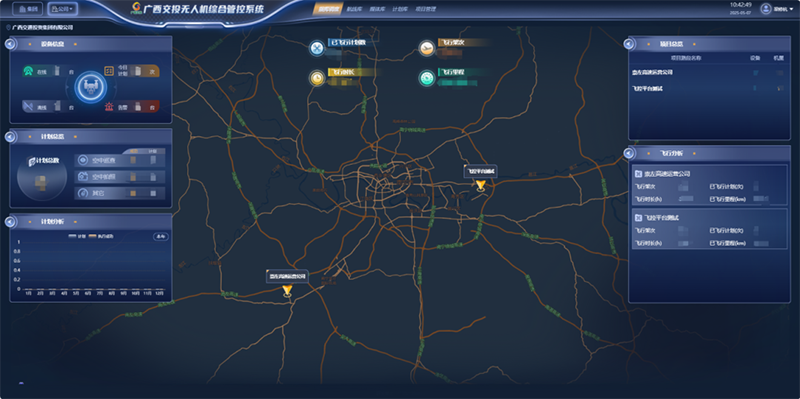Collapse the 设备信息 panel with arrow button

(x=9, y=44)
